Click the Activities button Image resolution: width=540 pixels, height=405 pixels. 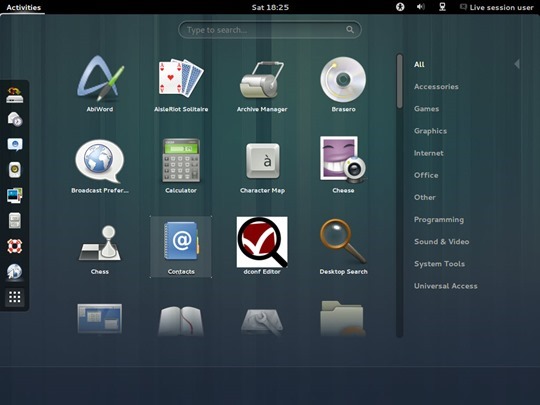coord(23,7)
